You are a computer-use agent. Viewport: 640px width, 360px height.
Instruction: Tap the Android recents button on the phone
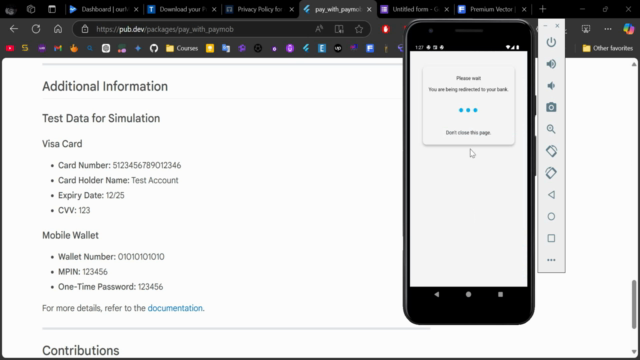tap(500, 294)
